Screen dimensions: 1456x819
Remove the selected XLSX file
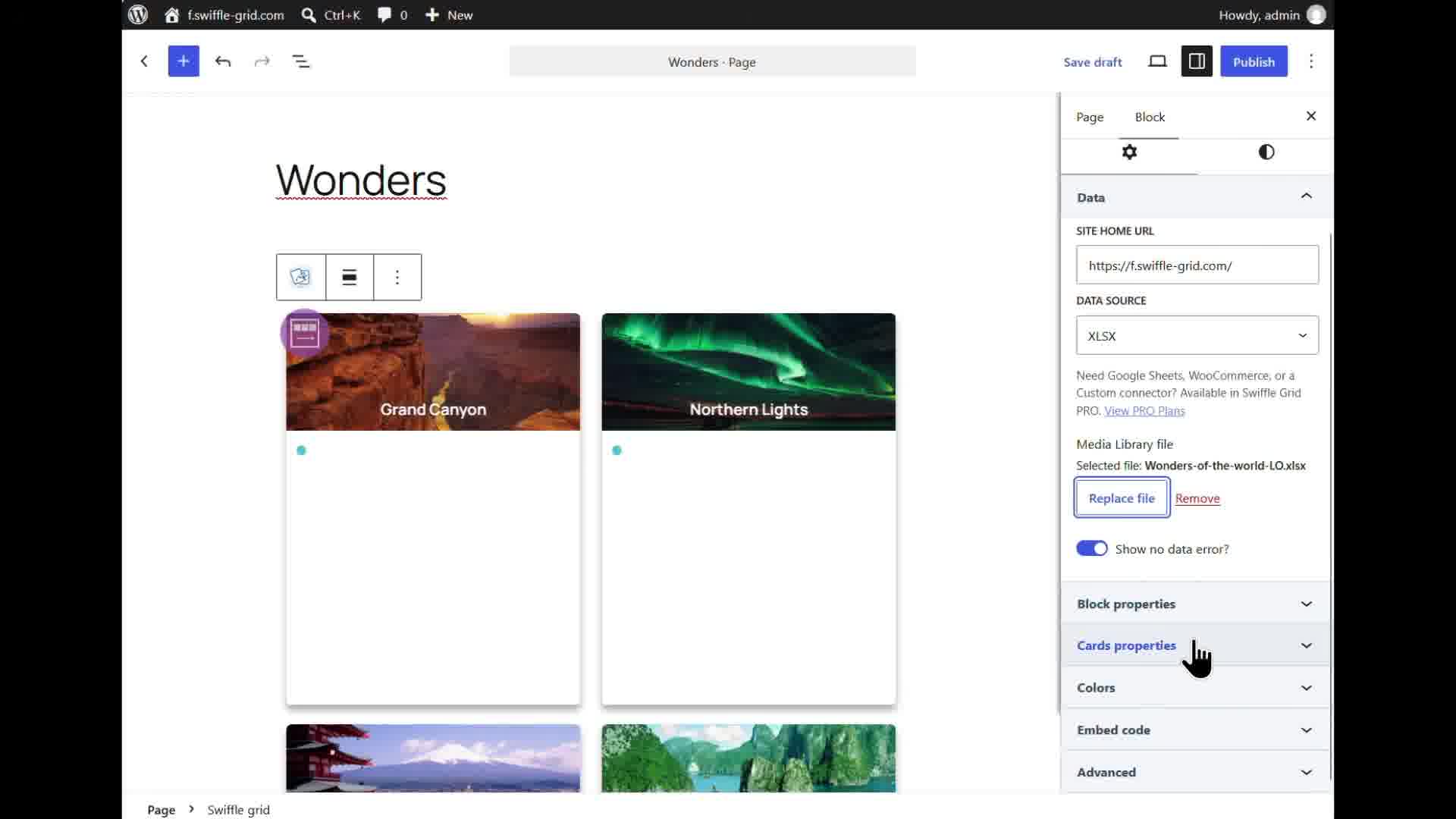[x=1197, y=498]
